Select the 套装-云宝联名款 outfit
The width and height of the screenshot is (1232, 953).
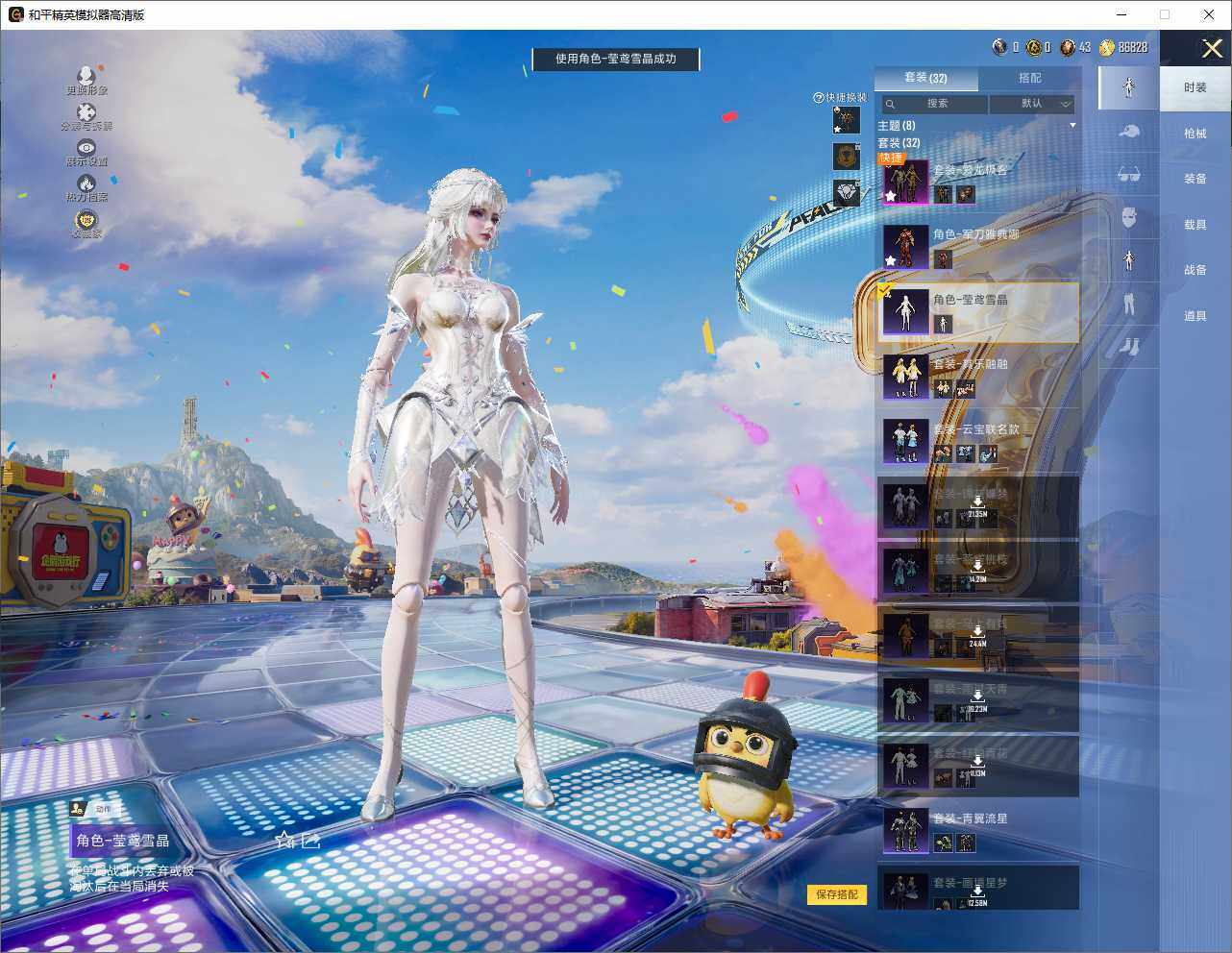point(977,441)
